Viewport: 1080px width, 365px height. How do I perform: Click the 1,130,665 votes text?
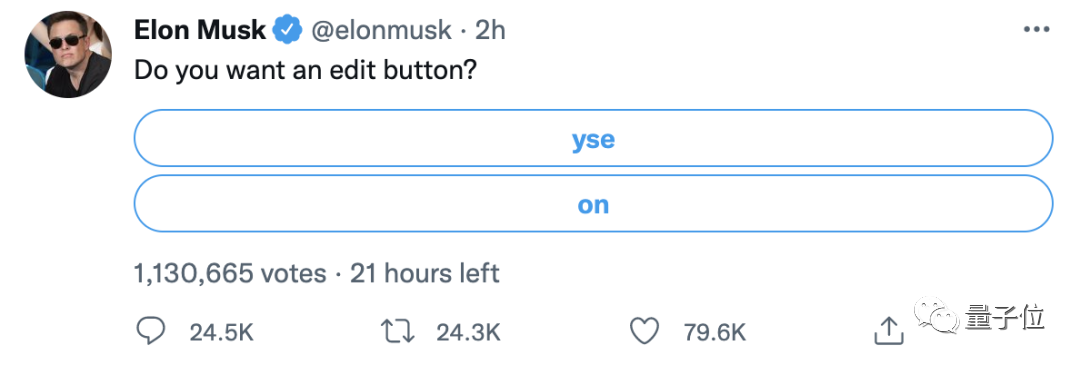tap(230, 273)
